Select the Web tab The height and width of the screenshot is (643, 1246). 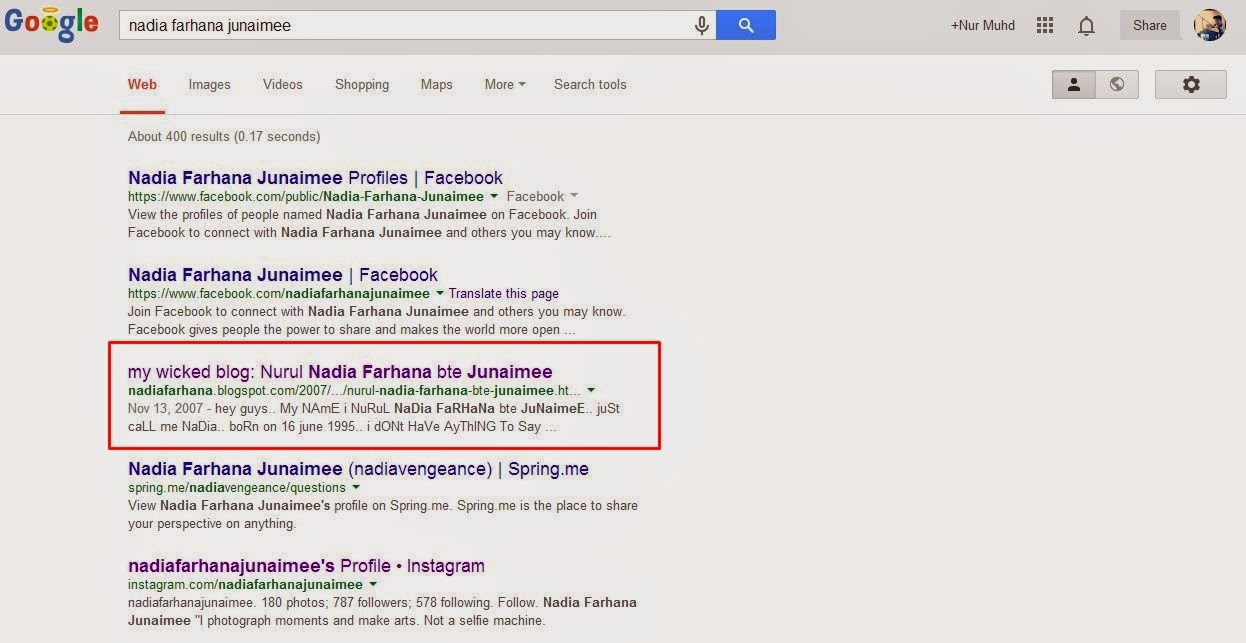pos(142,85)
